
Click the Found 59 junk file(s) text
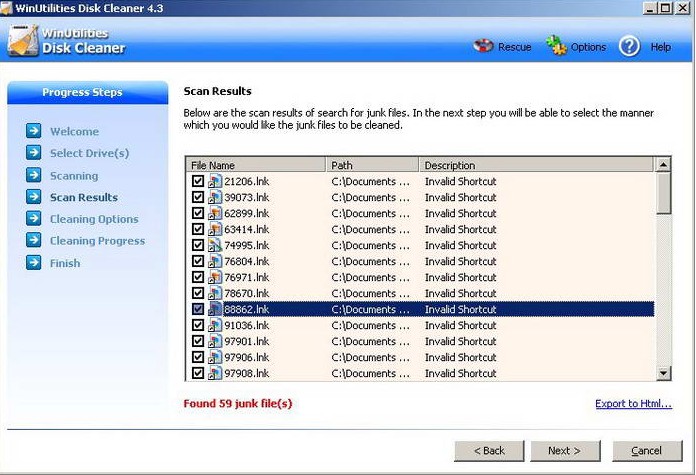pyautogui.click(x=238, y=404)
